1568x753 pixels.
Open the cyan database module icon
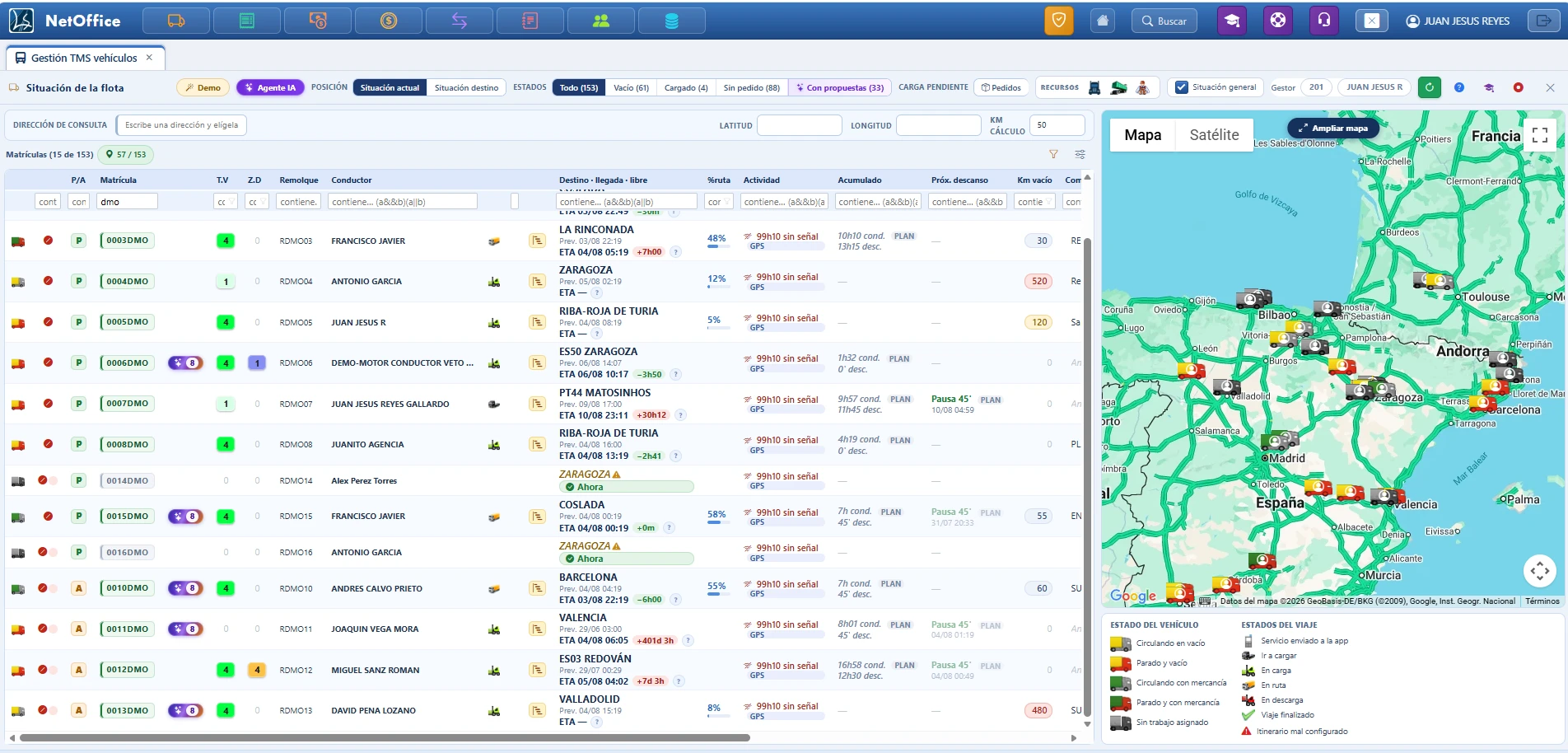click(672, 21)
